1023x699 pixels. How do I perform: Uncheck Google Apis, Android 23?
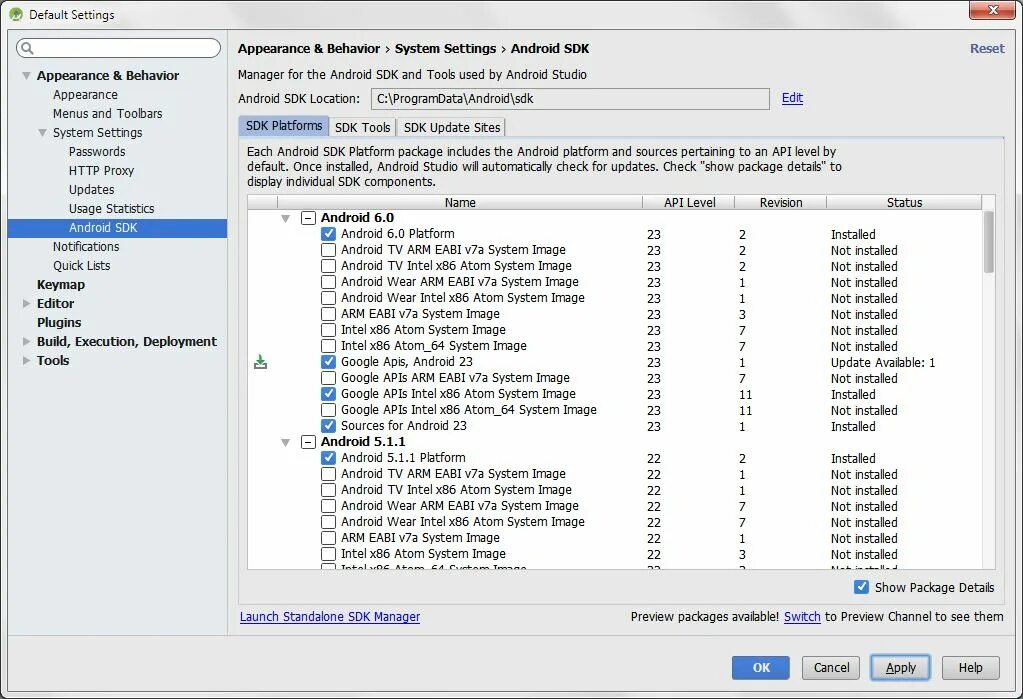329,362
